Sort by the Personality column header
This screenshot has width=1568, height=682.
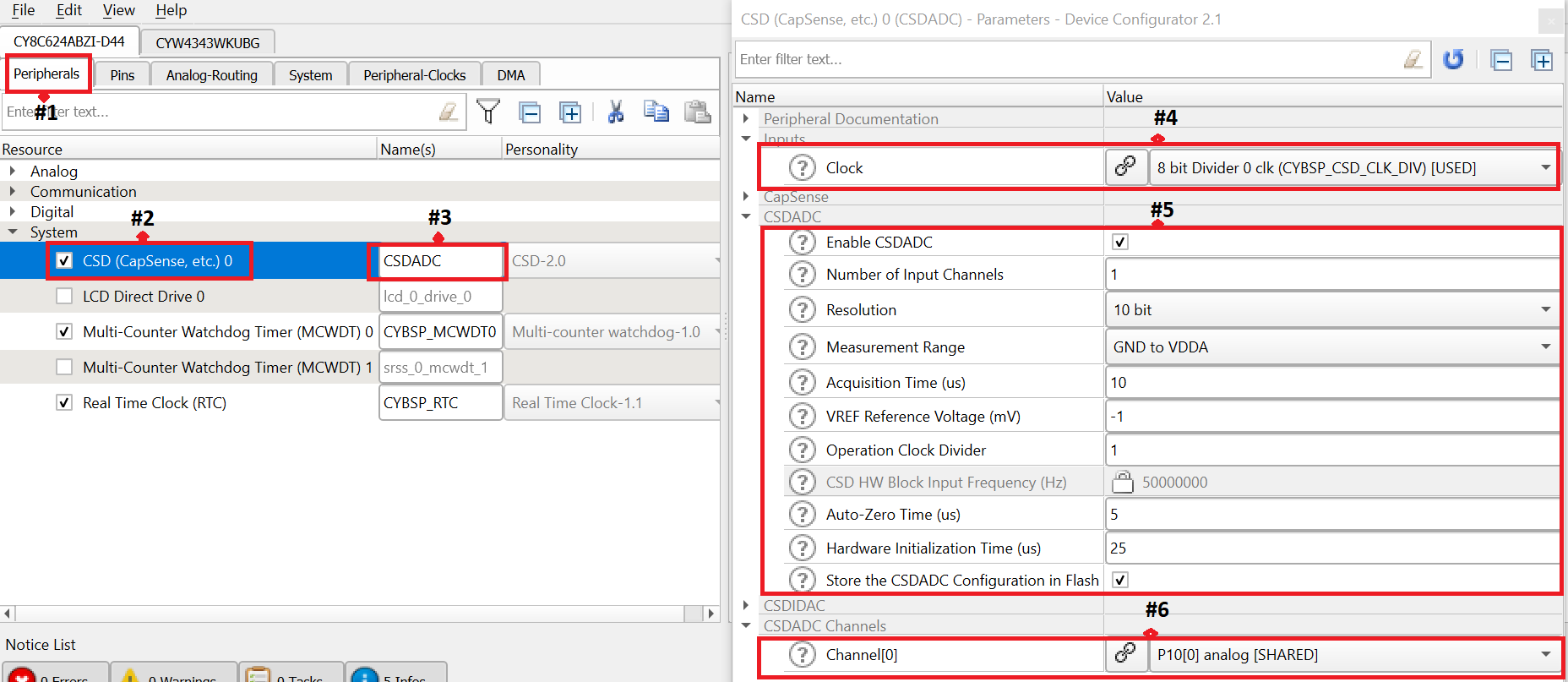point(610,149)
